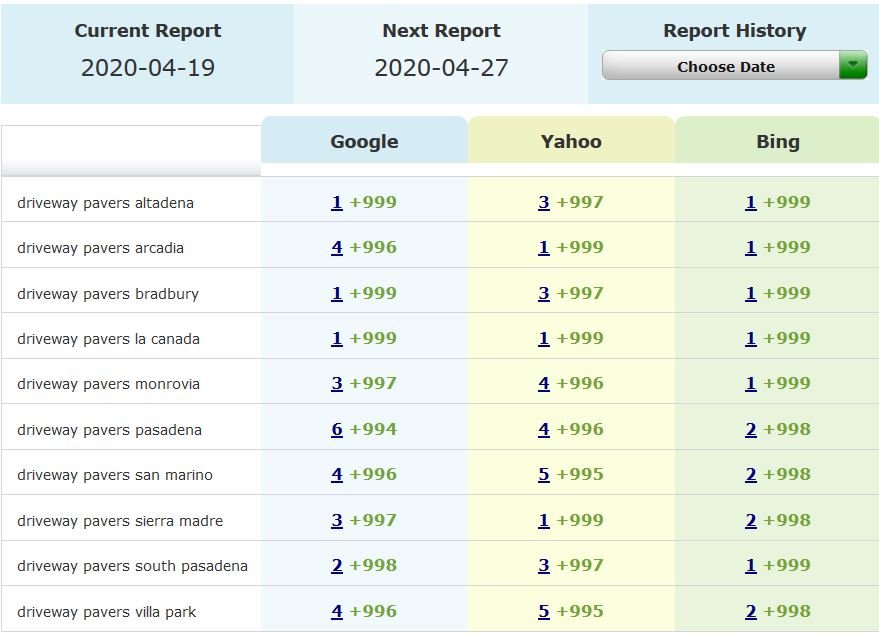Click the Current Report date 2020-04-19
This screenshot has width=879, height=635.
pos(148,68)
